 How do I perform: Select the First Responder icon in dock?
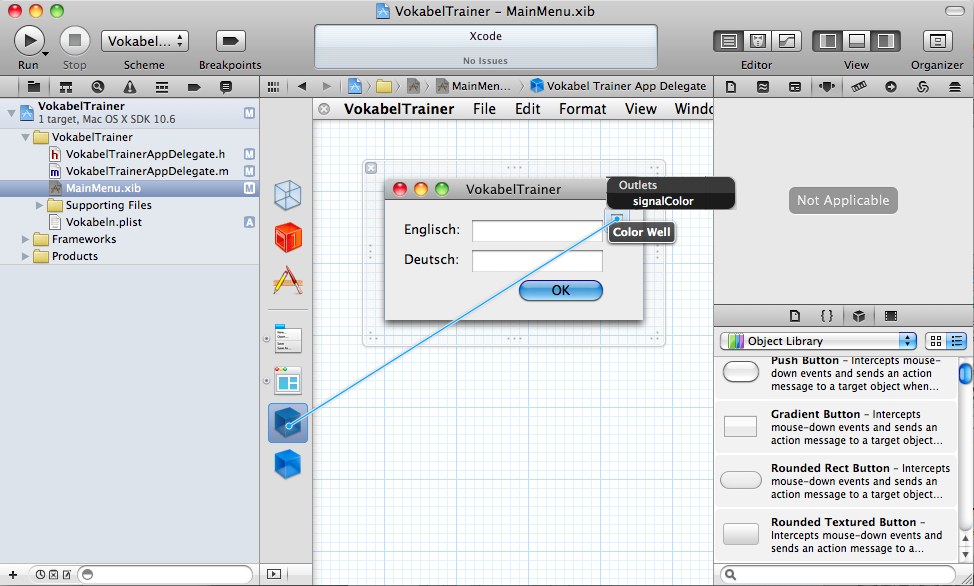[288, 238]
